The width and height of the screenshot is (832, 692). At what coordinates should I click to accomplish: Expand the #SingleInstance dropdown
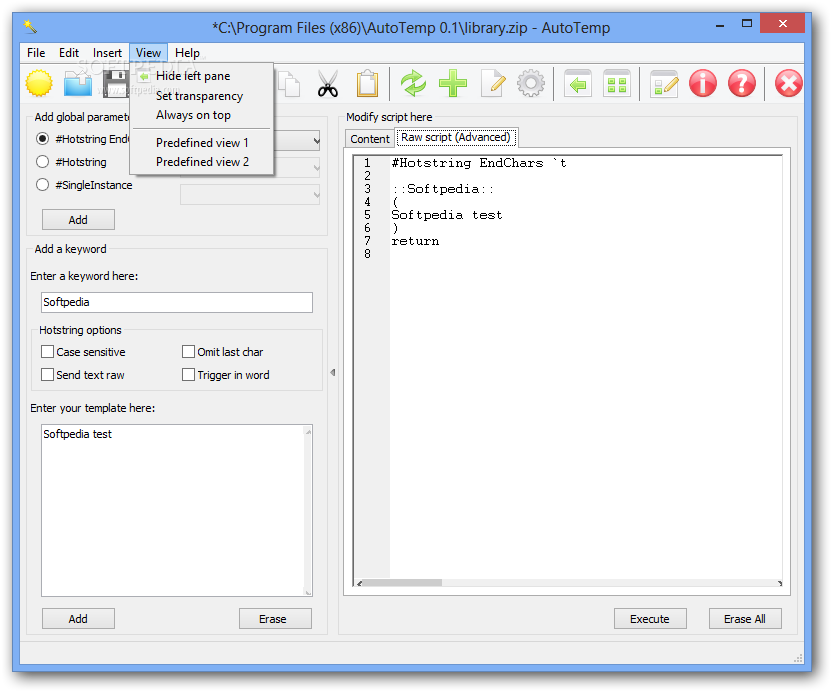pyautogui.click(x=250, y=195)
